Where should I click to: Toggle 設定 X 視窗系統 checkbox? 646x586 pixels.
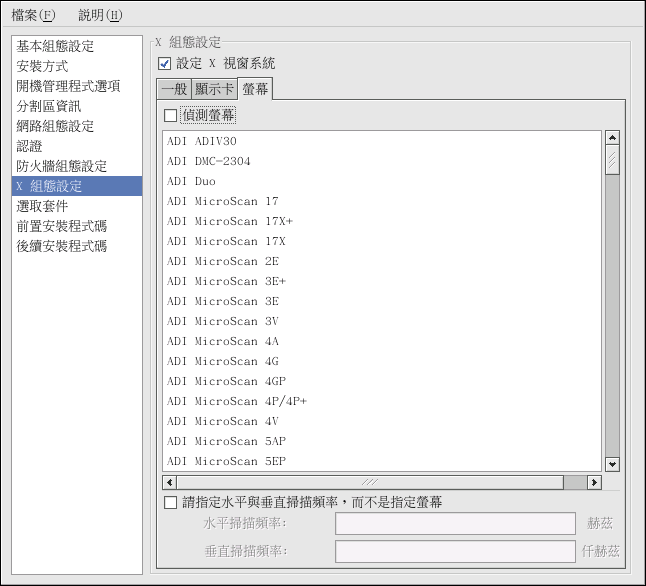165,64
